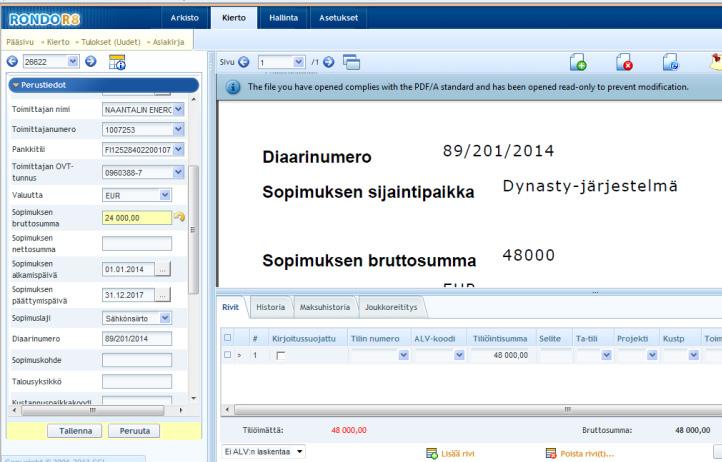Click the Diaarinumero input field
722x462 pixels.
[x=137, y=339]
